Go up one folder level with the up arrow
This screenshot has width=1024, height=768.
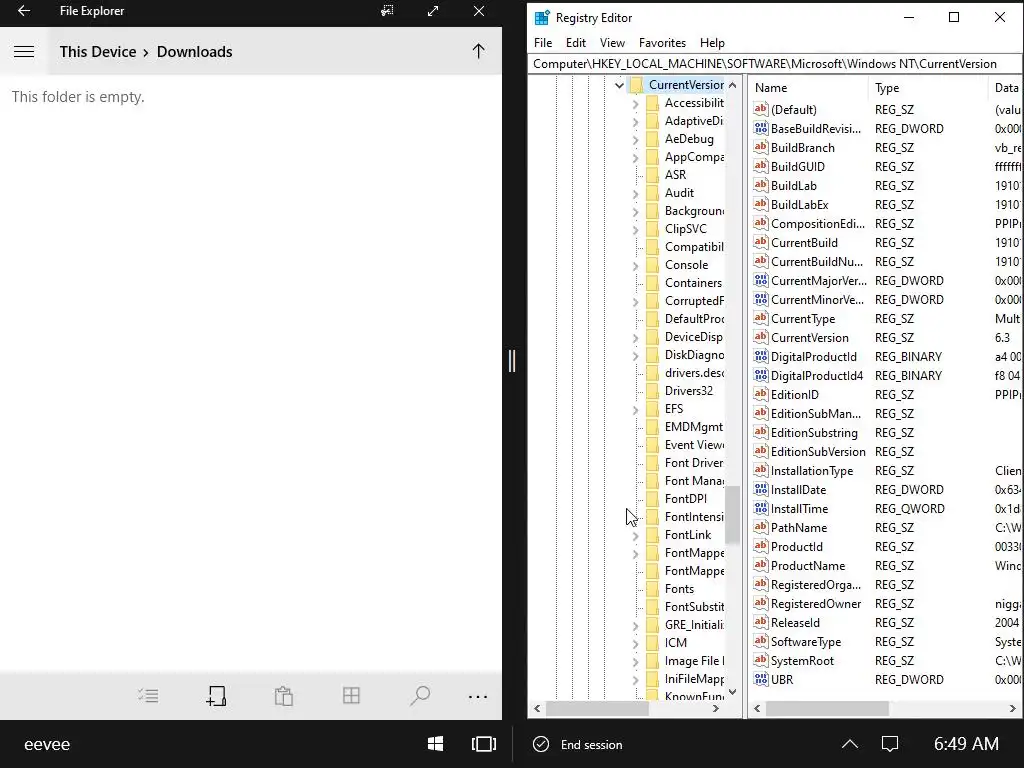478,52
